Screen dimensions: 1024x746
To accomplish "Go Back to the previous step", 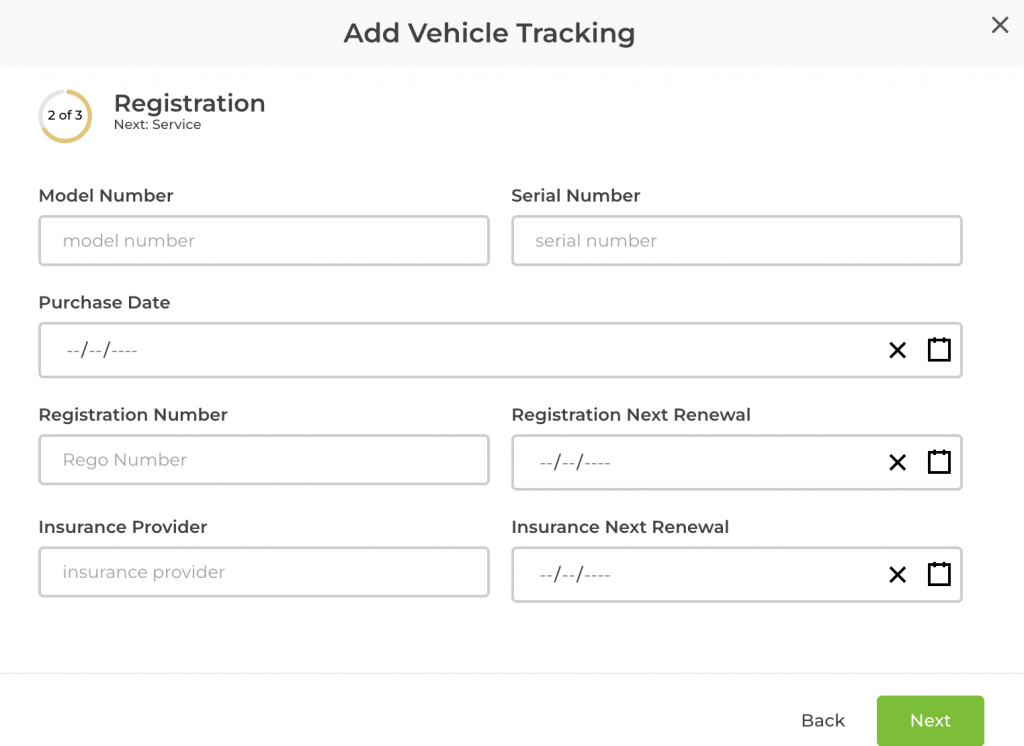I will click(x=822, y=721).
